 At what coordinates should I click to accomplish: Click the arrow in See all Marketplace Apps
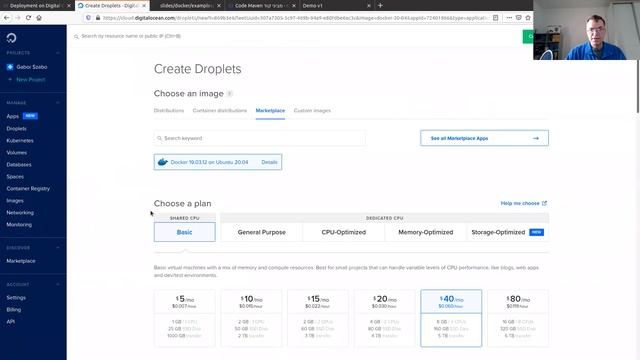point(536,138)
